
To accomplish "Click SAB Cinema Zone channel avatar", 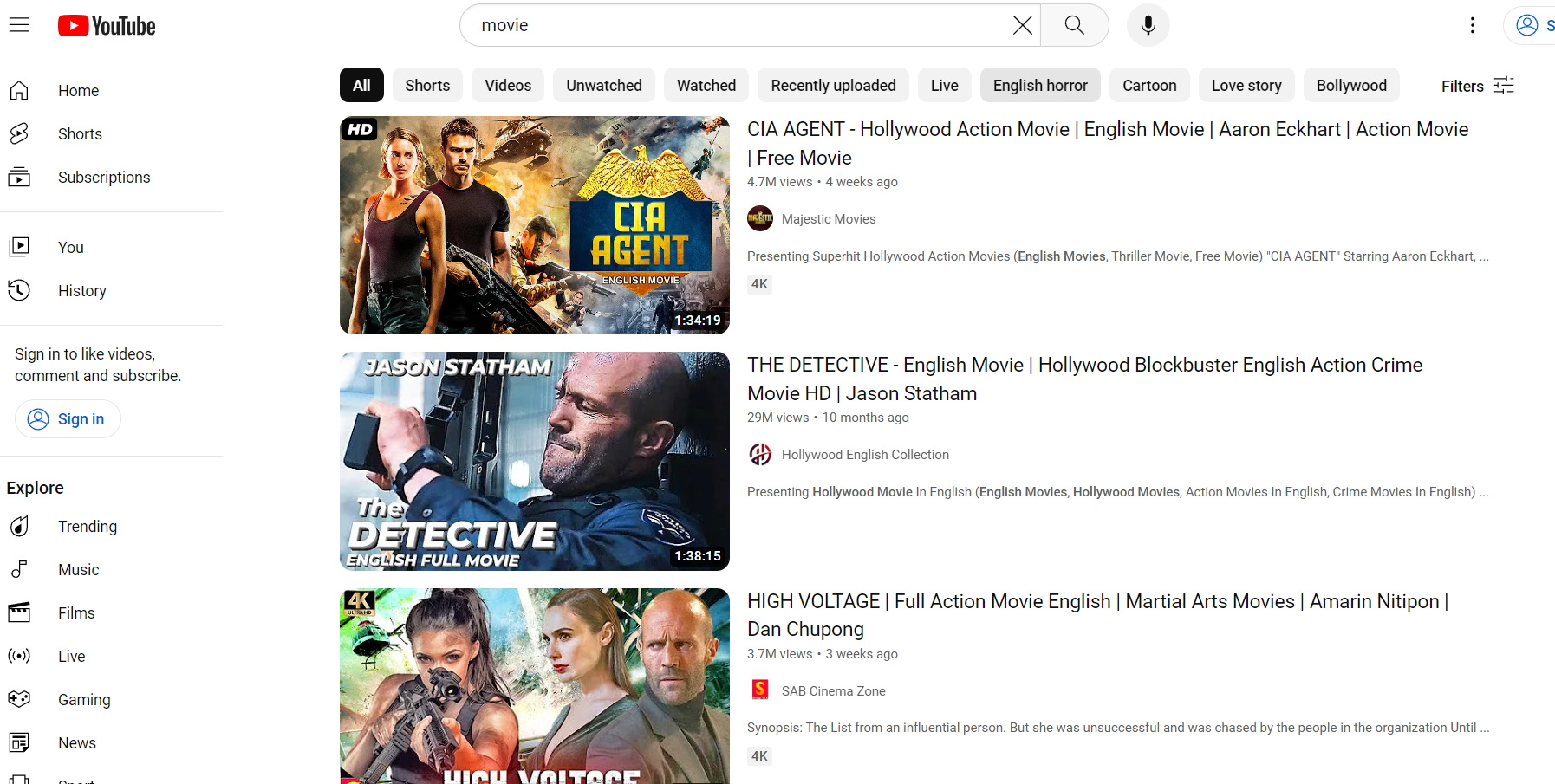I will point(760,690).
